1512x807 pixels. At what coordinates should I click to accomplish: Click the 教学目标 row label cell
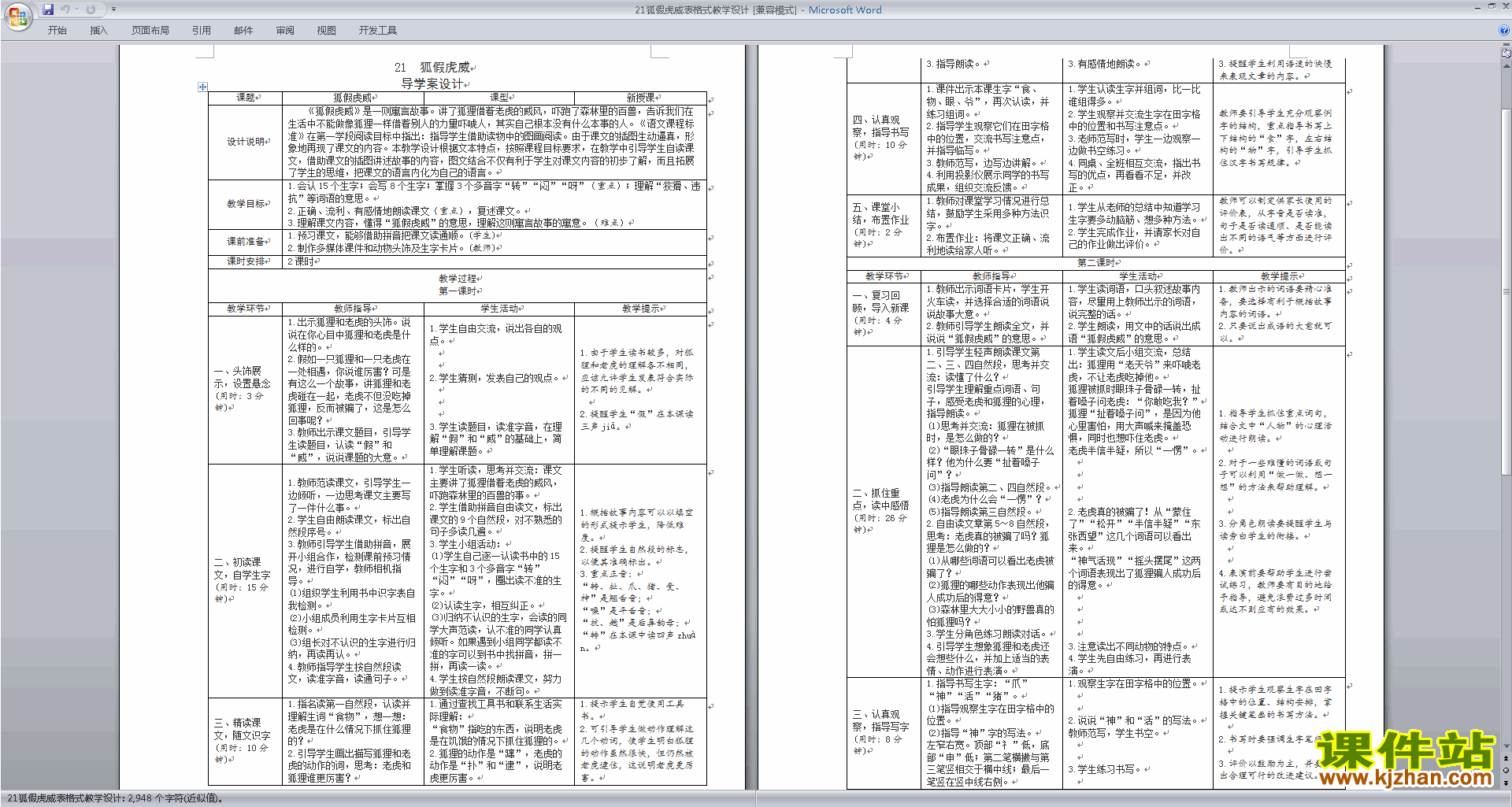246,204
